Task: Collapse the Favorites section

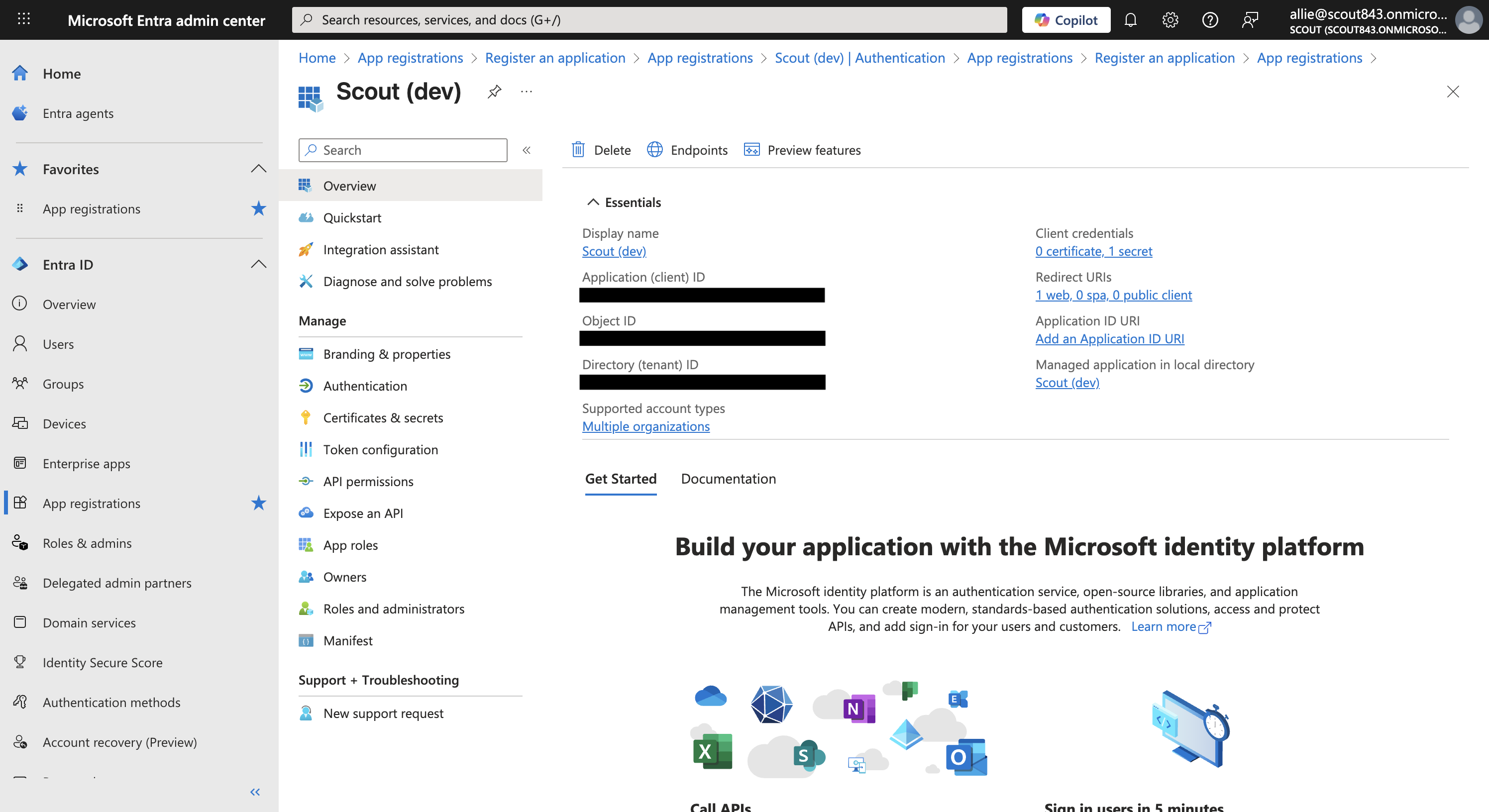Action: pyautogui.click(x=258, y=169)
